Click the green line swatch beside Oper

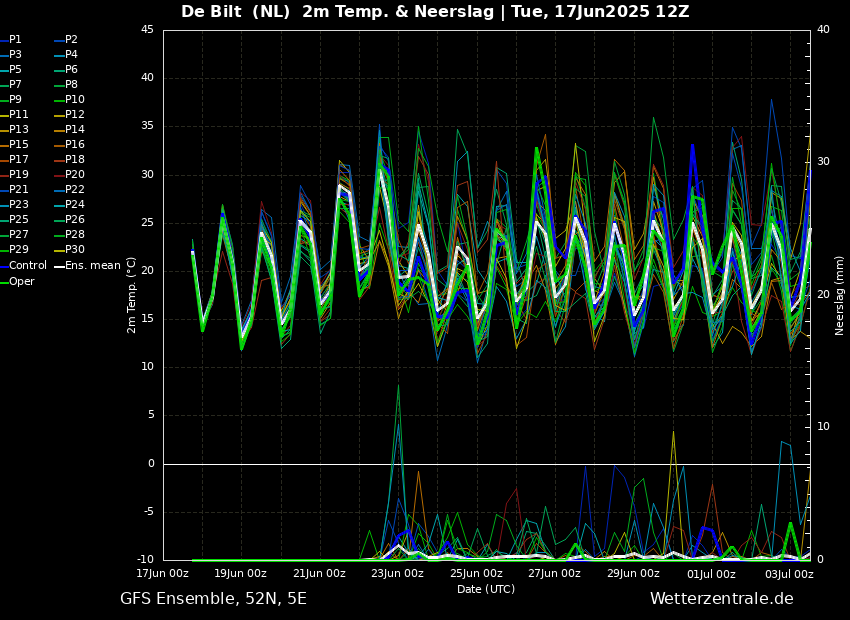pos(4,281)
